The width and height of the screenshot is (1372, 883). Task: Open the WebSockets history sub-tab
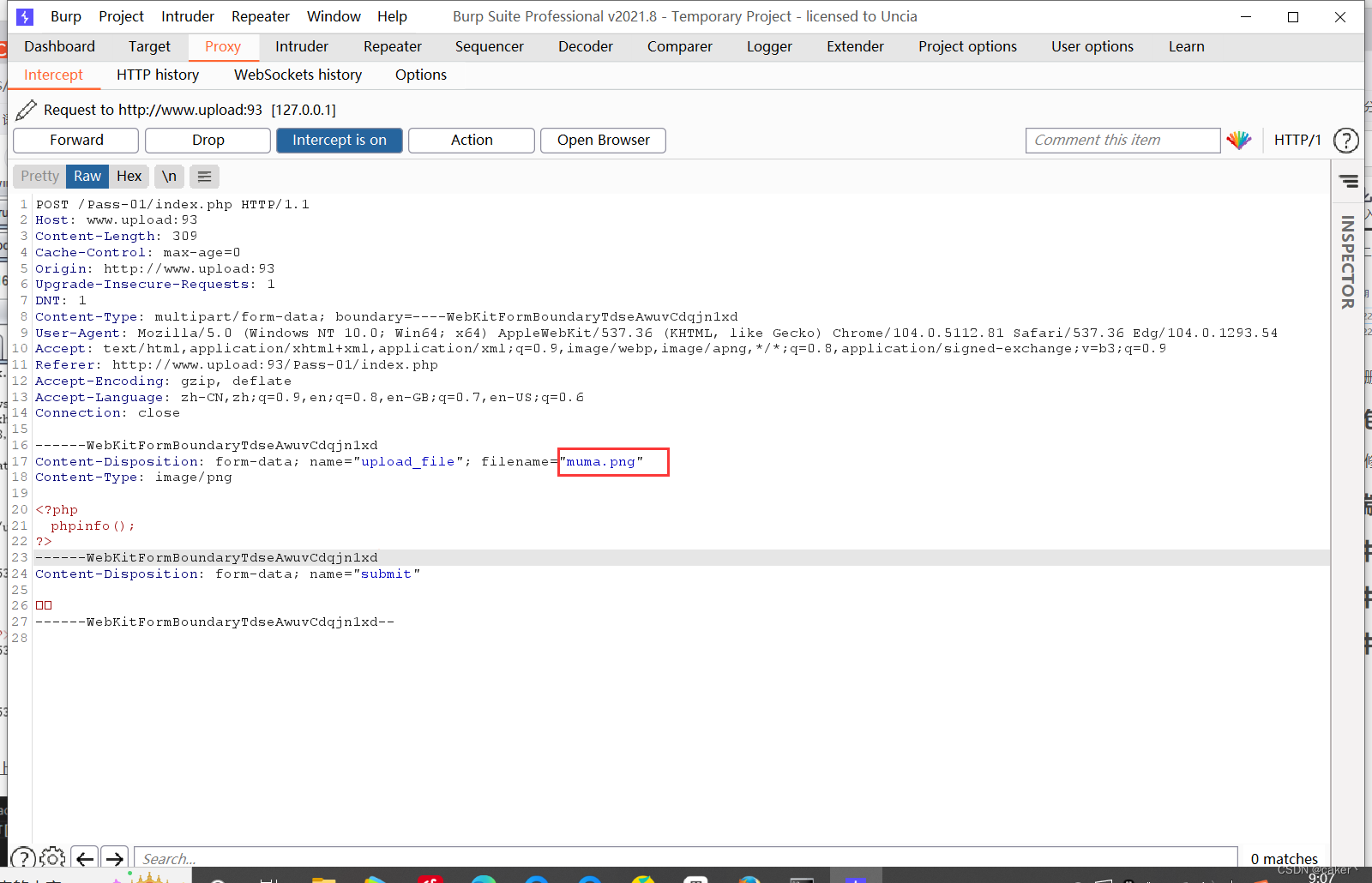click(x=298, y=75)
